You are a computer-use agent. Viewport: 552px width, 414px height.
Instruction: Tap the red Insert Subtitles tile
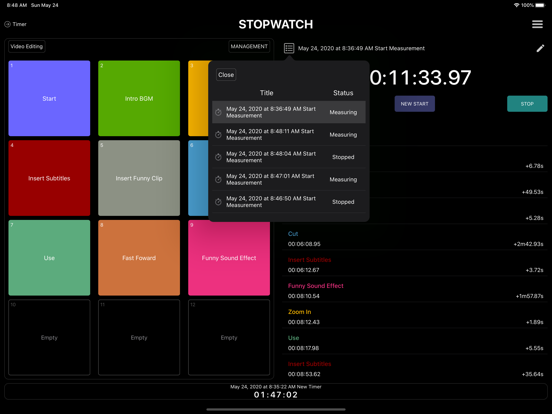(x=49, y=178)
